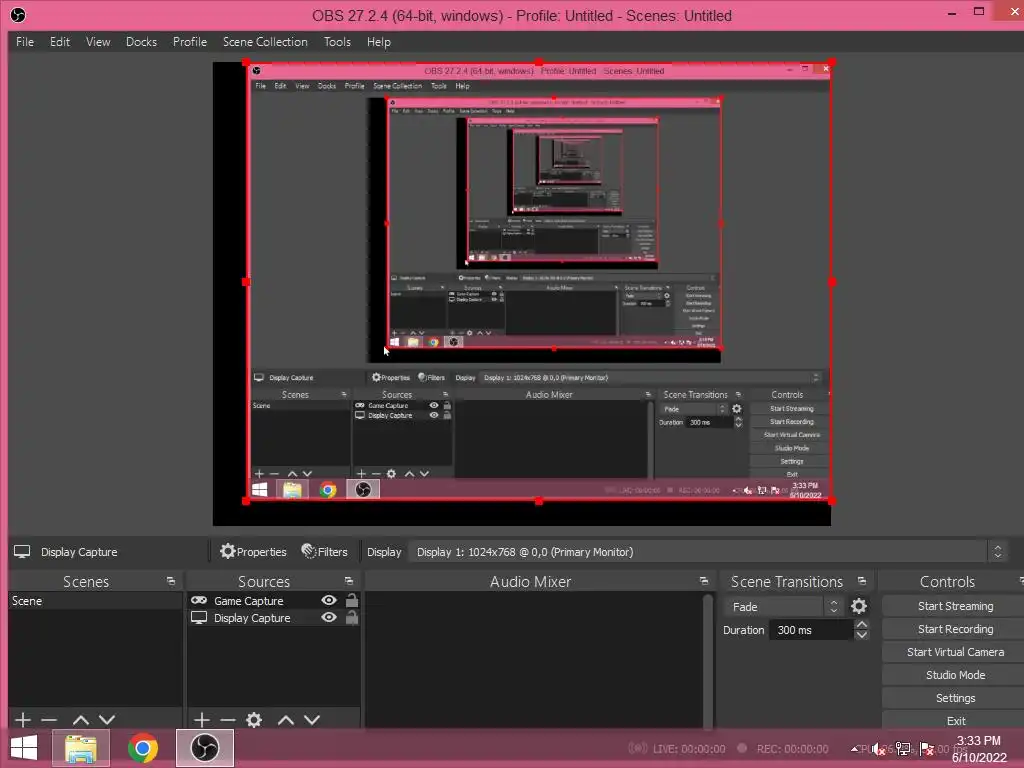Open OBS Settings button
The width and height of the screenshot is (1024, 768).
pyautogui.click(x=955, y=698)
